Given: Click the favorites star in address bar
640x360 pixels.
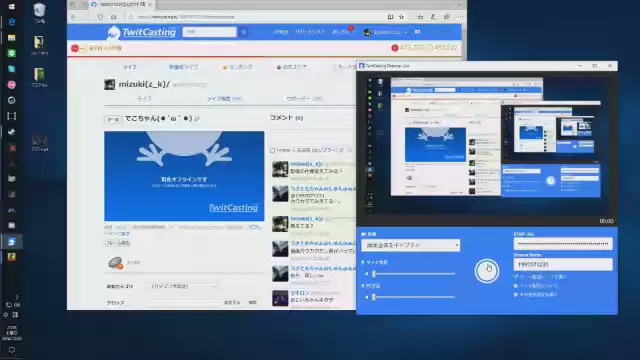Looking at the screenshot, I should [x=402, y=17].
